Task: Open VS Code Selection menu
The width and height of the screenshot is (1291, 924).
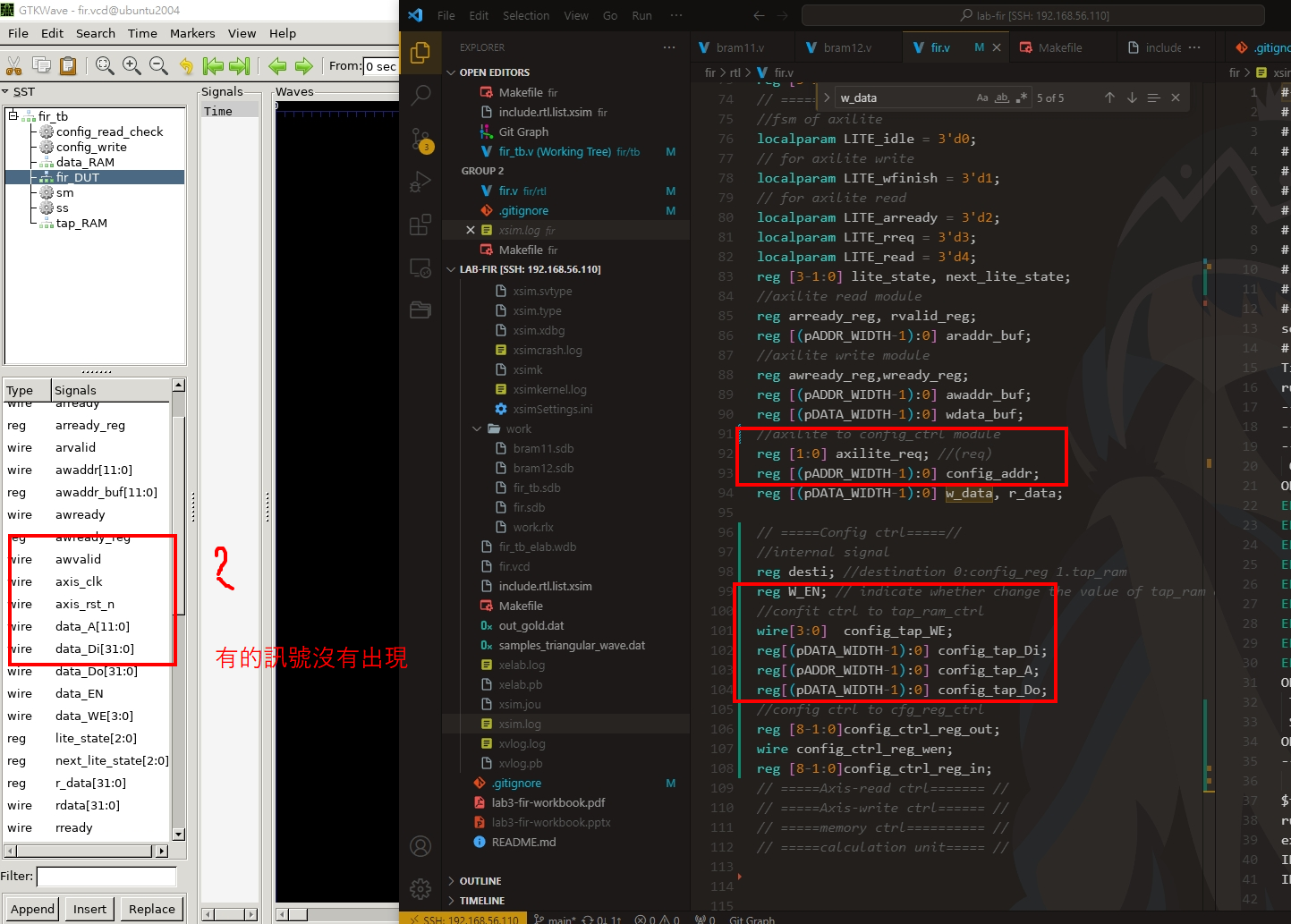Action: pyautogui.click(x=526, y=15)
